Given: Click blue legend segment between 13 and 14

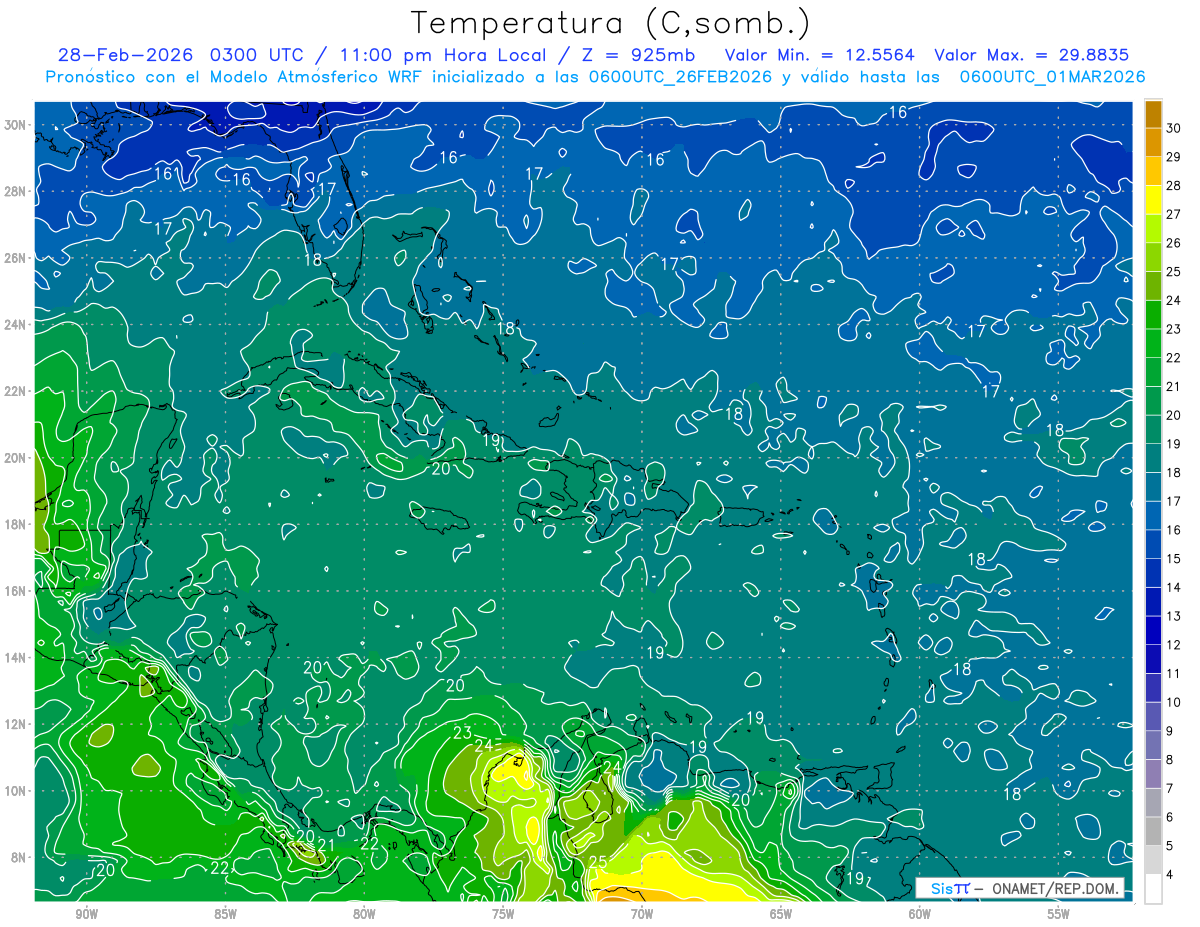Looking at the screenshot, I should click(1153, 602).
